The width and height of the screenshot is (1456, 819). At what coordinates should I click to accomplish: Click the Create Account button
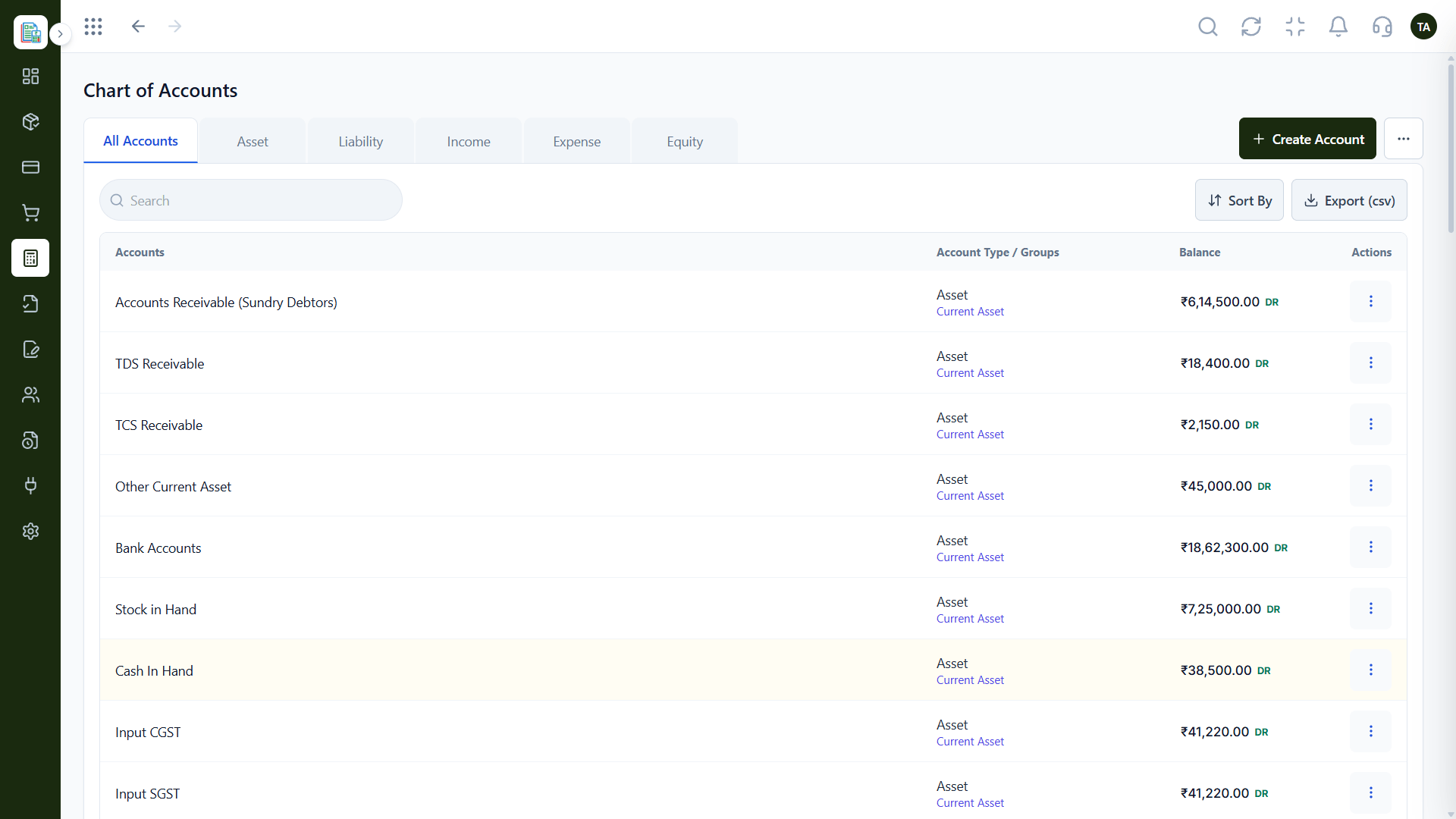(x=1307, y=139)
